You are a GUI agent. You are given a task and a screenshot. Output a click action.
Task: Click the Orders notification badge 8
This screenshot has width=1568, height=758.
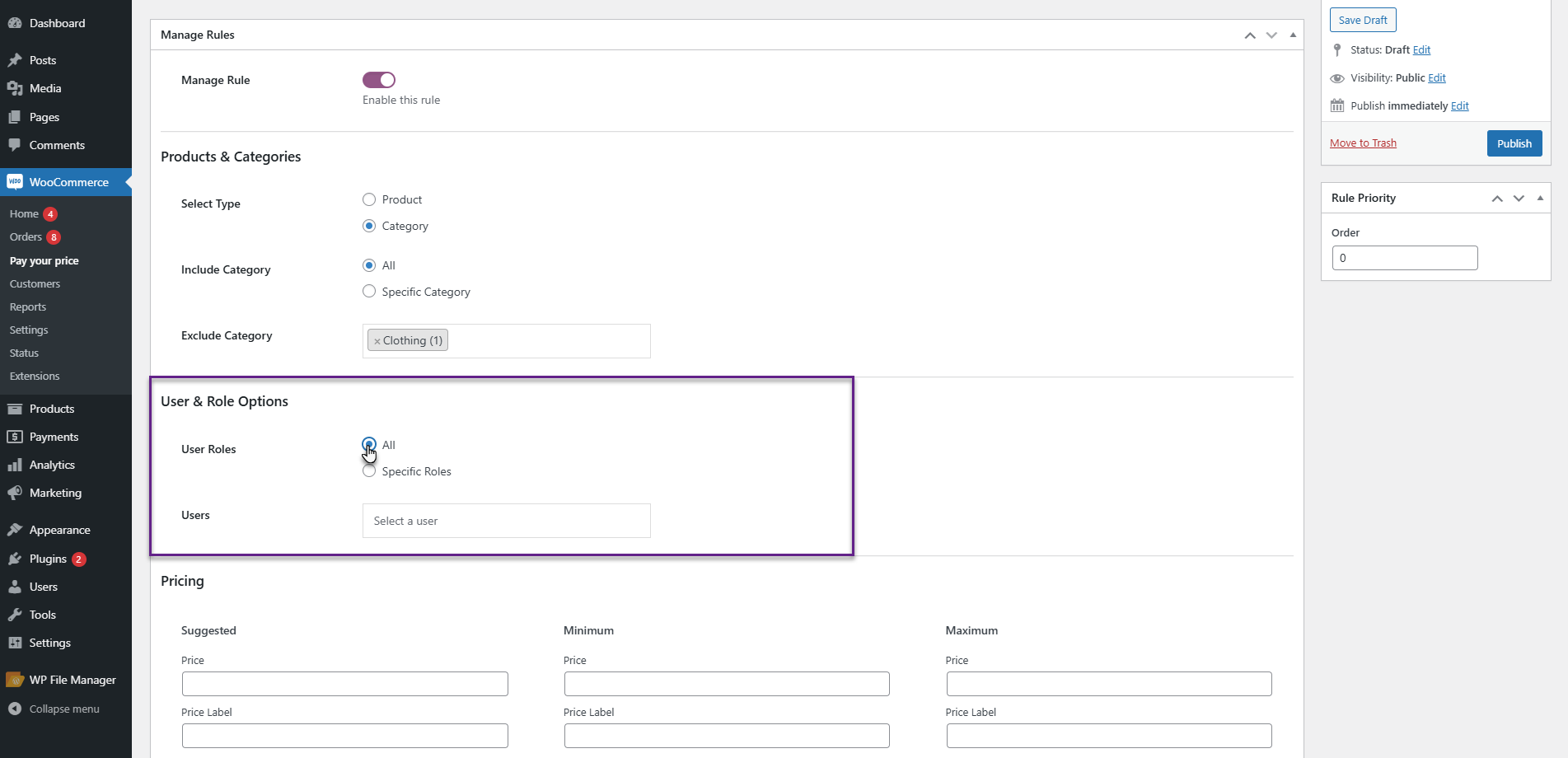pos(54,237)
